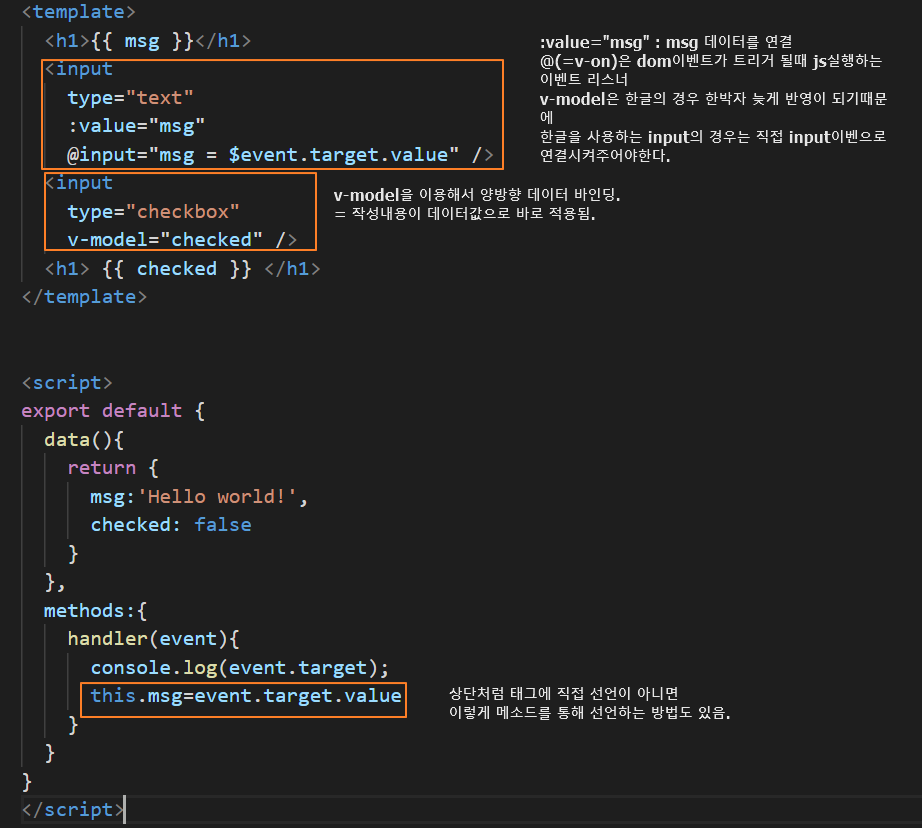Viewport: 922px width, 828px height.
Task: Click the closing </template> tag
Action: point(84,297)
